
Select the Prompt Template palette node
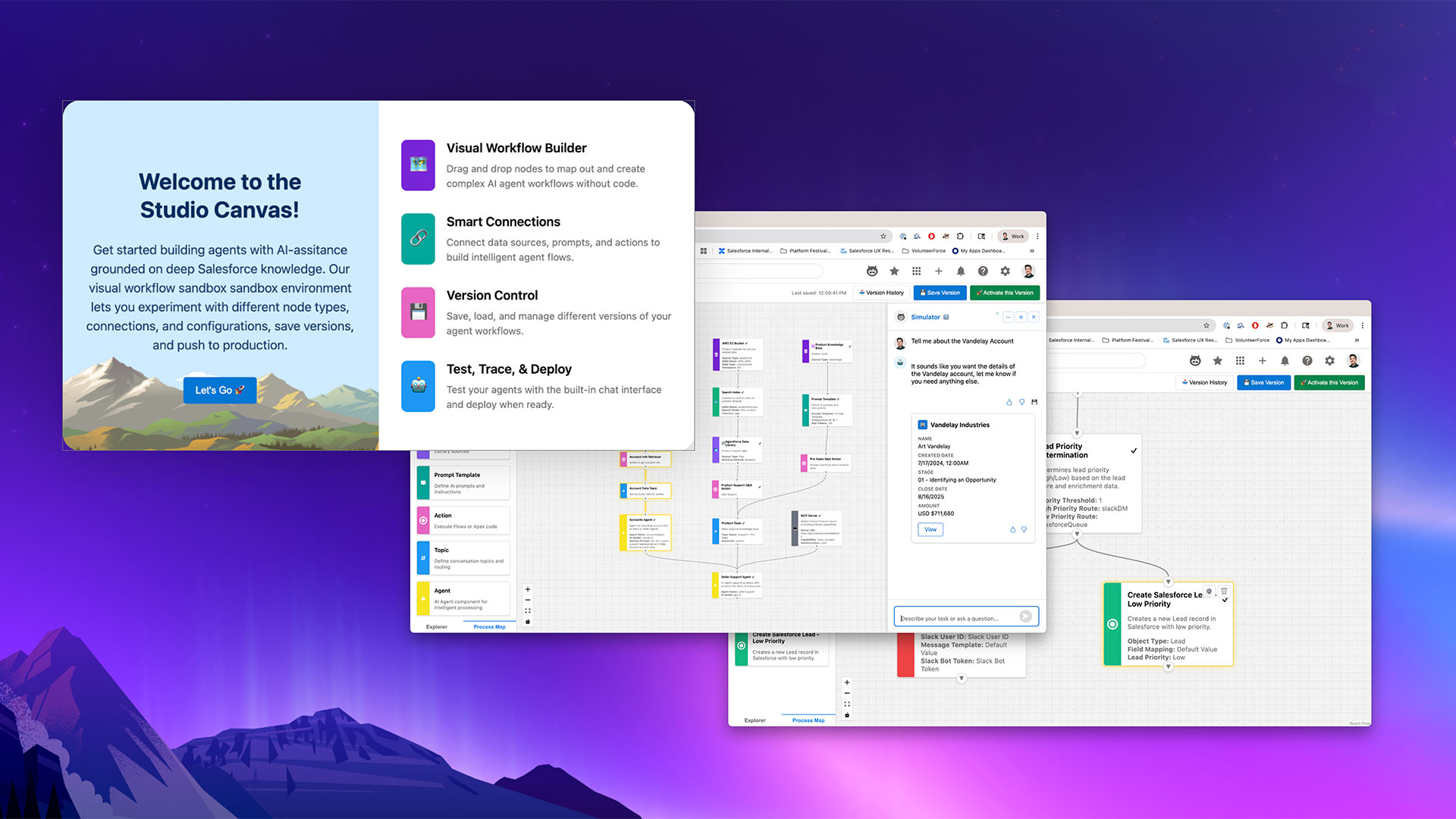[x=463, y=482]
